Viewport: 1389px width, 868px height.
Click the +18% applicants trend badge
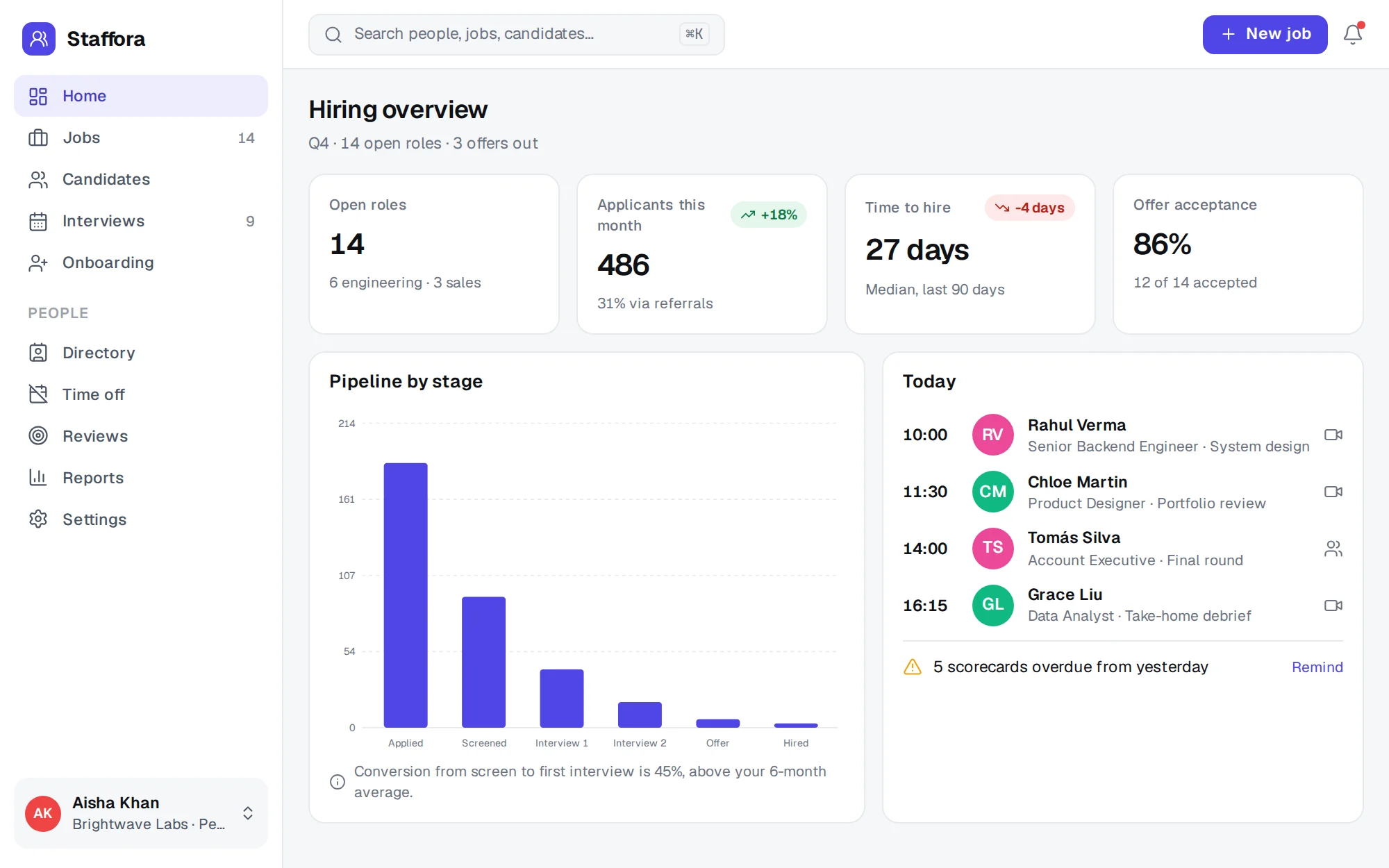[768, 215]
